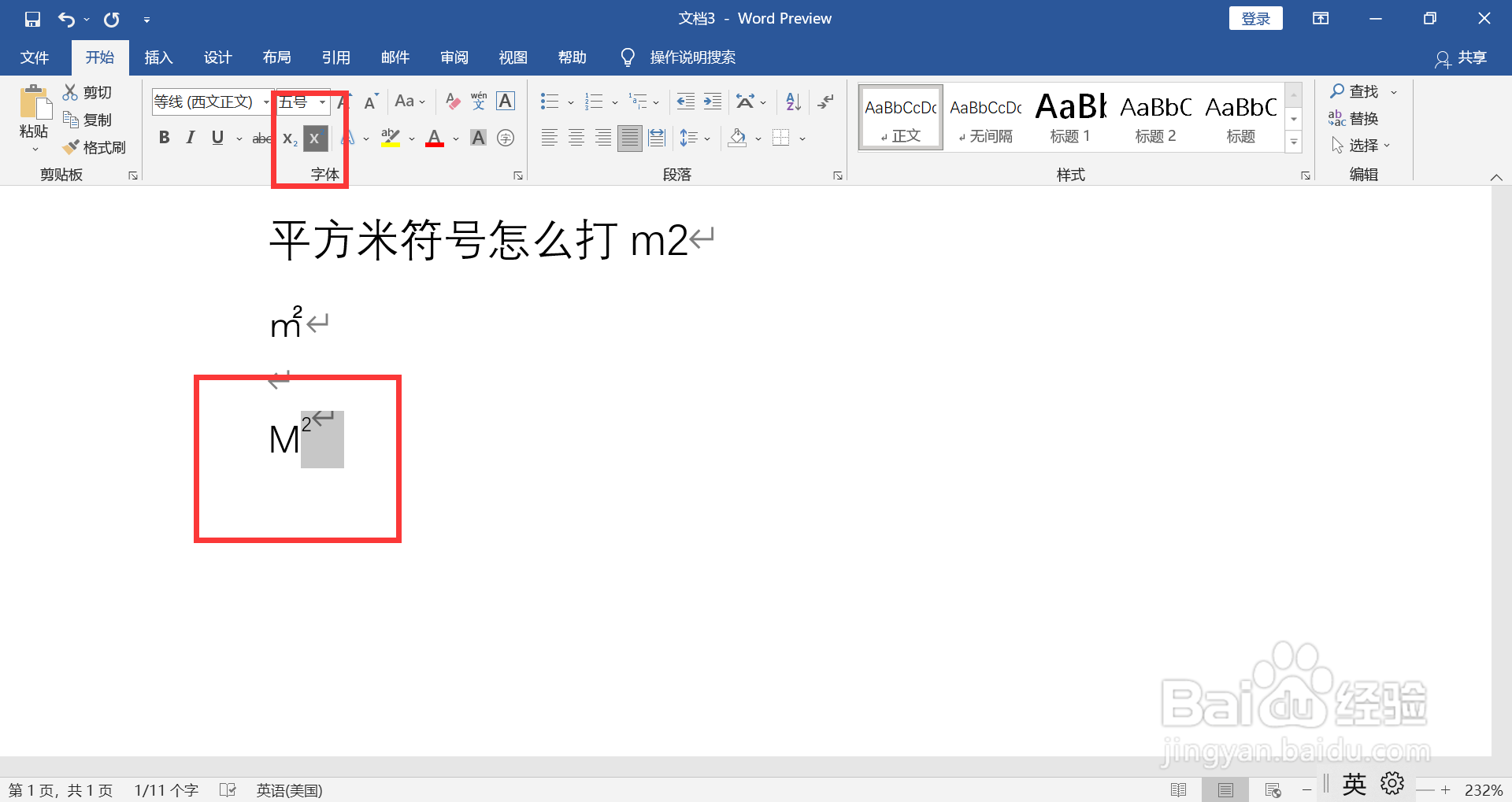The height and width of the screenshot is (802, 1512).
Task: Apply 标题 1 style to paragraph
Action: (x=1069, y=116)
